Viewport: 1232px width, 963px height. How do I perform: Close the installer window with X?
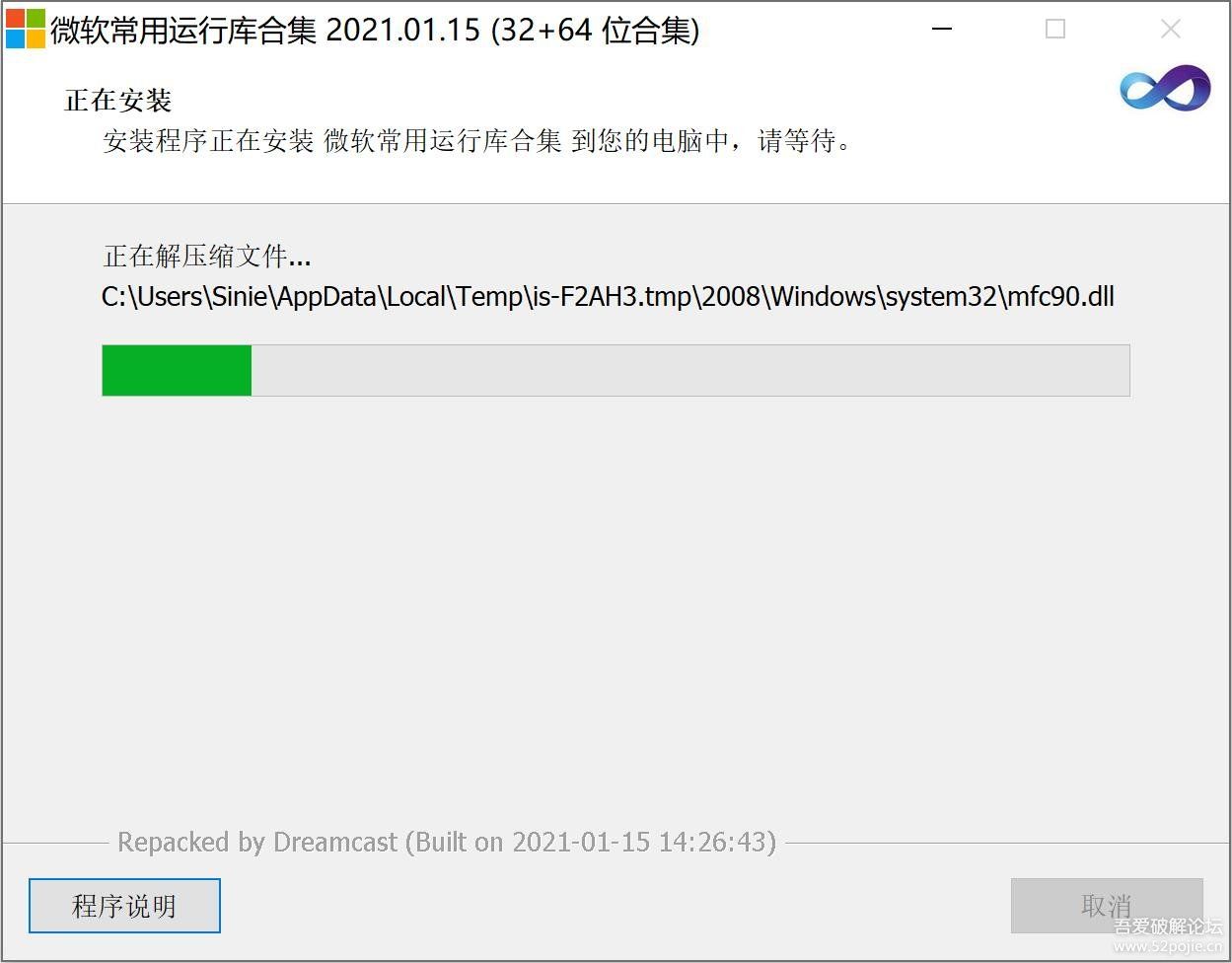[x=1171, y=30]
